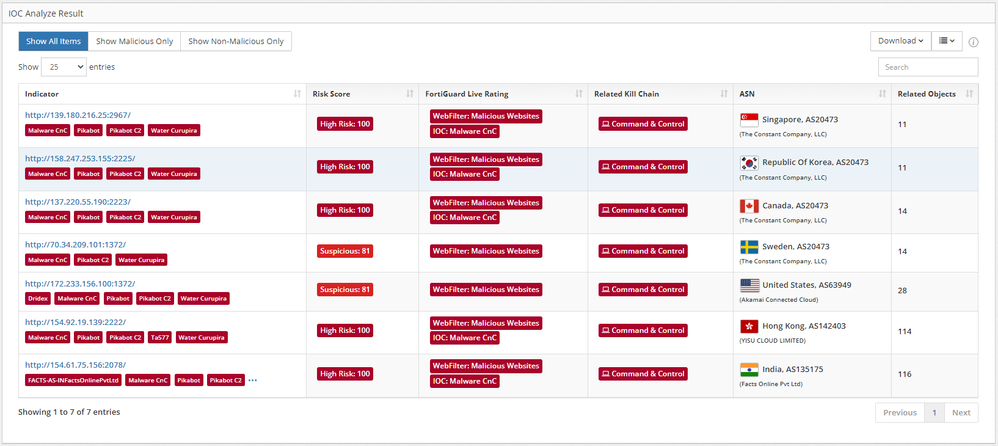Click Command & Control badge on India row
This screenshot has width=998, height=446.
click(x=643, y=373)
